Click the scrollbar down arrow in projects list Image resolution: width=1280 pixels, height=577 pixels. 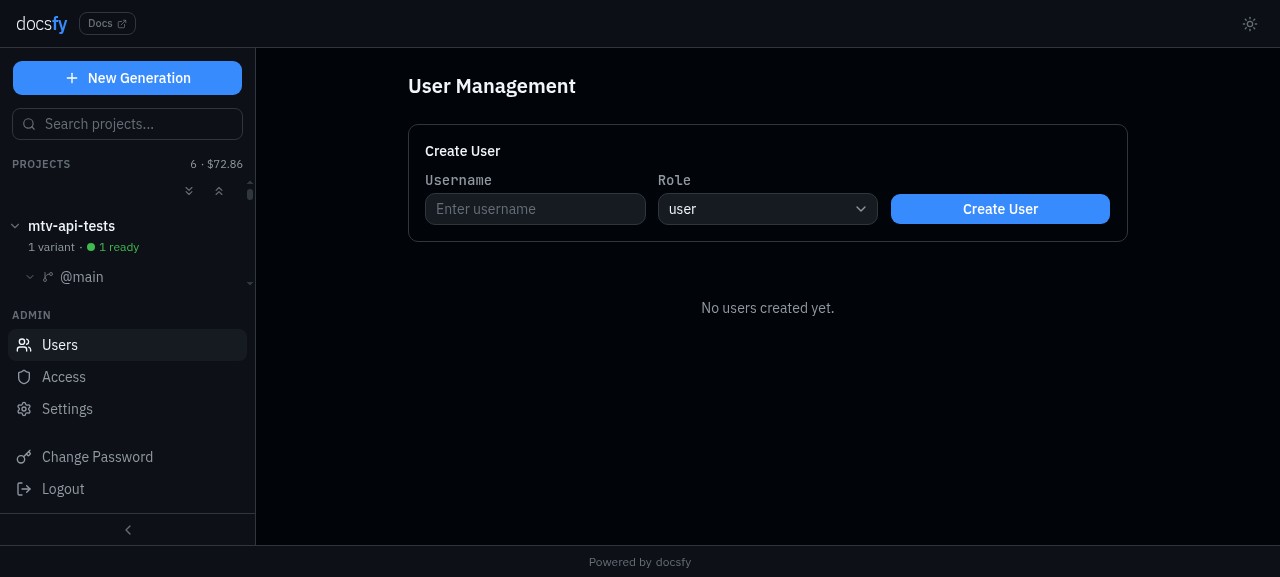(250, 284)
